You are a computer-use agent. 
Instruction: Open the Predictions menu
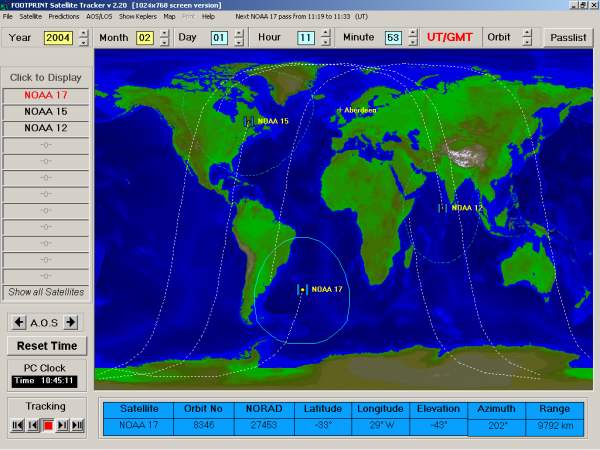(x=64, y=16)
